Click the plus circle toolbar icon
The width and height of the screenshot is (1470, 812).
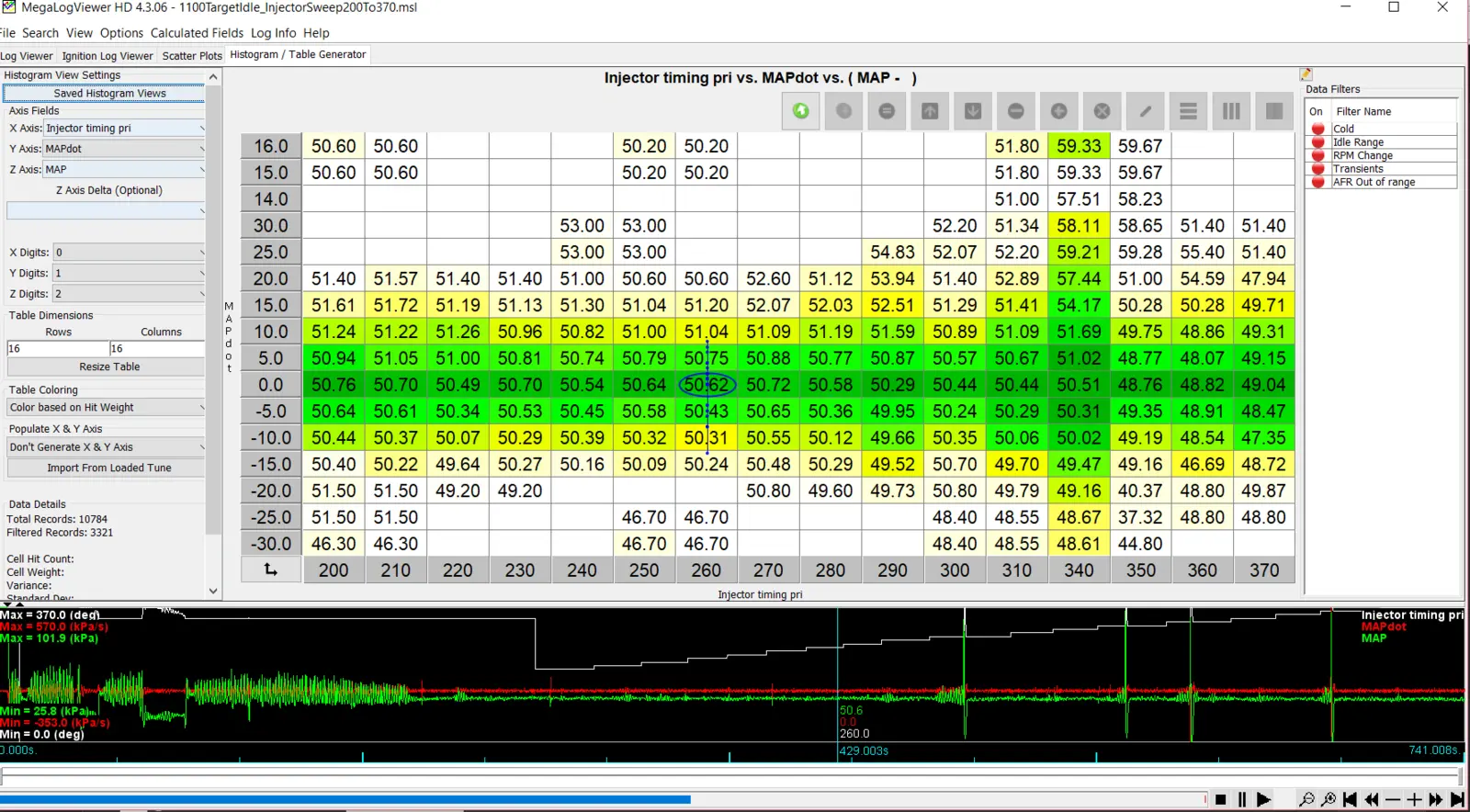[x=1058, y=111]
